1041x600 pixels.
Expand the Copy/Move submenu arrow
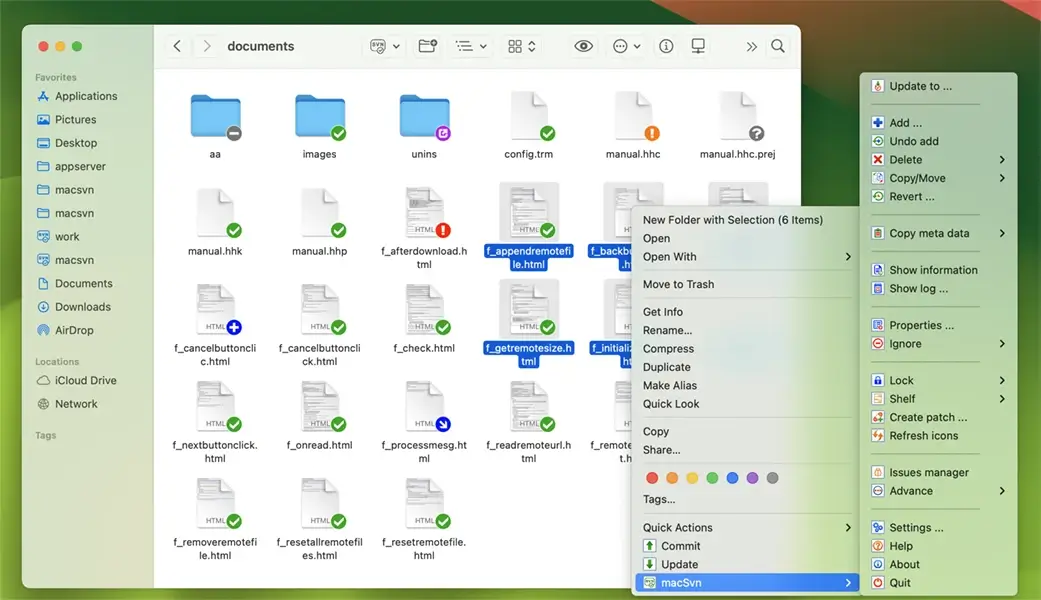(1002, 179)
